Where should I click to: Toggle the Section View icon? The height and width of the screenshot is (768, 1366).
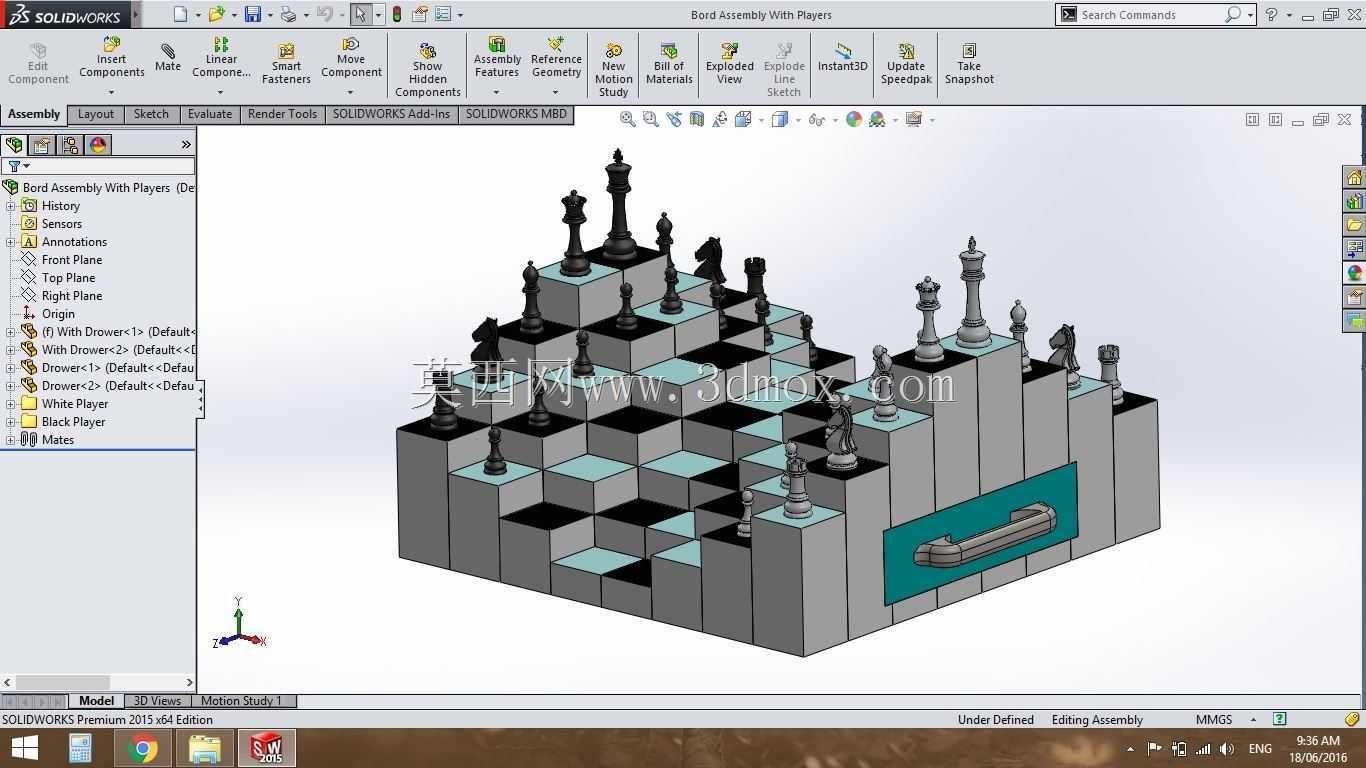point(697,119)
